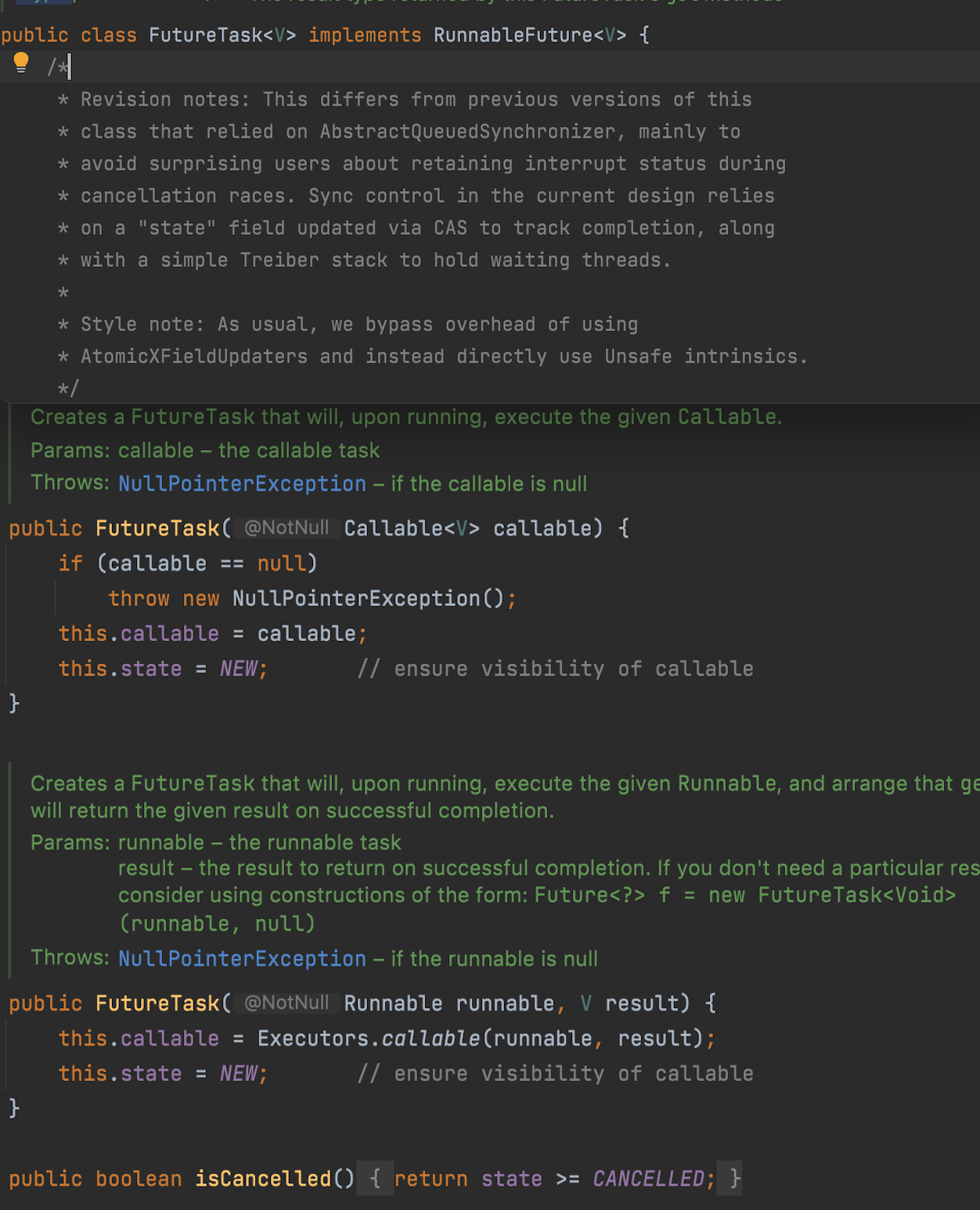Click @NotNull hint before Runnable parameter
Screen dimensions: 980x1210
286,1003
